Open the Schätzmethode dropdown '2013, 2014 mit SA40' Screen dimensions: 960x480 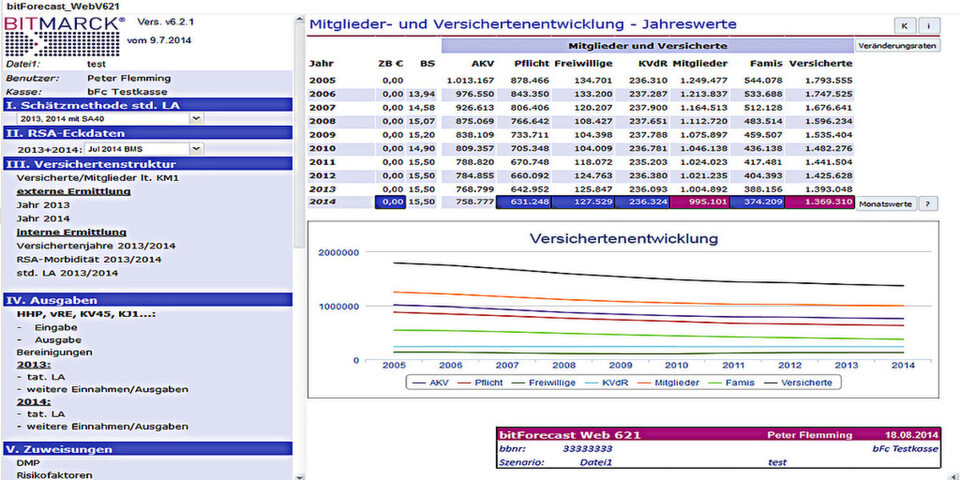[x=110, y=119]
